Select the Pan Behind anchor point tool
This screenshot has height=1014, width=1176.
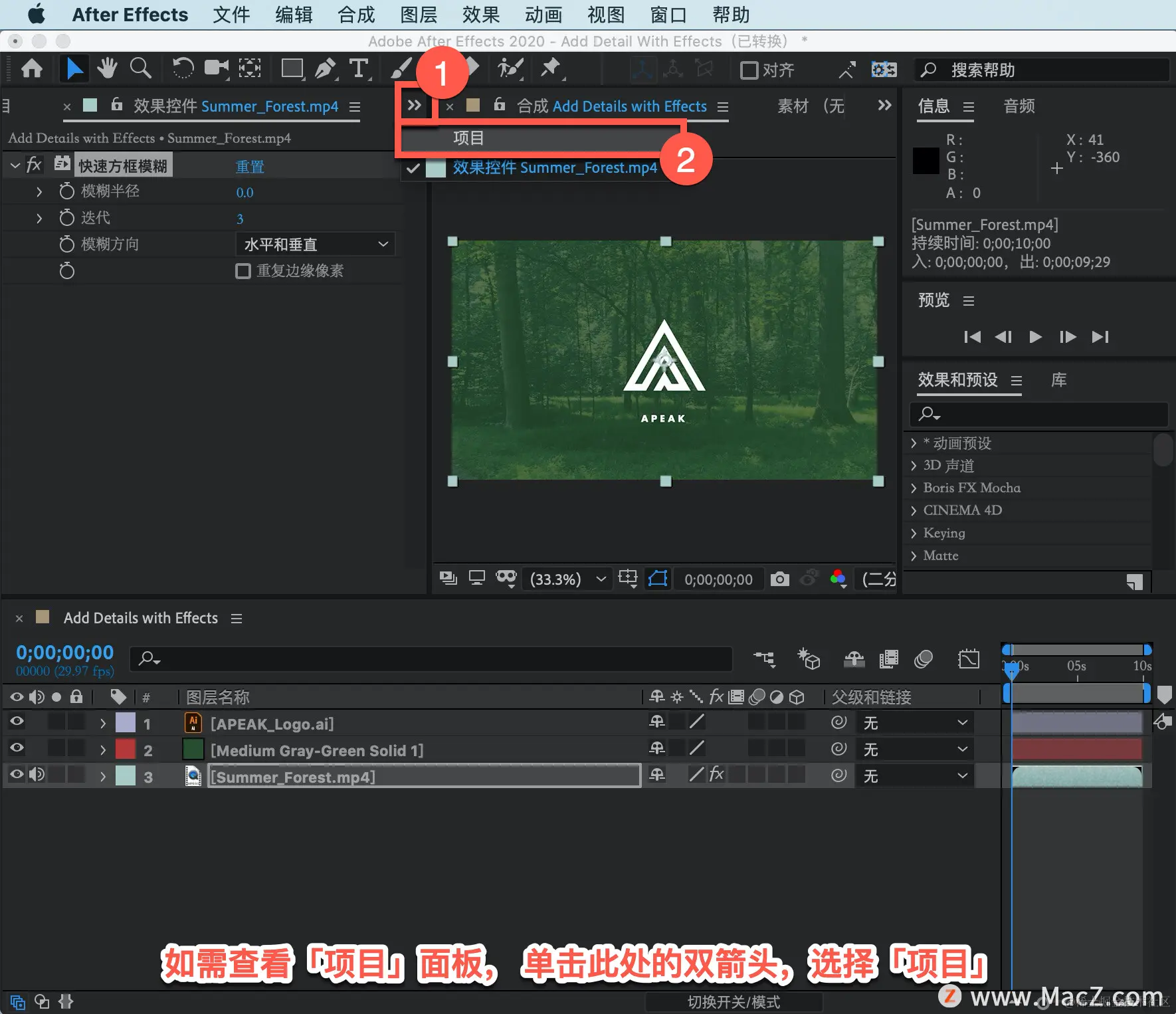pos(250,69)
